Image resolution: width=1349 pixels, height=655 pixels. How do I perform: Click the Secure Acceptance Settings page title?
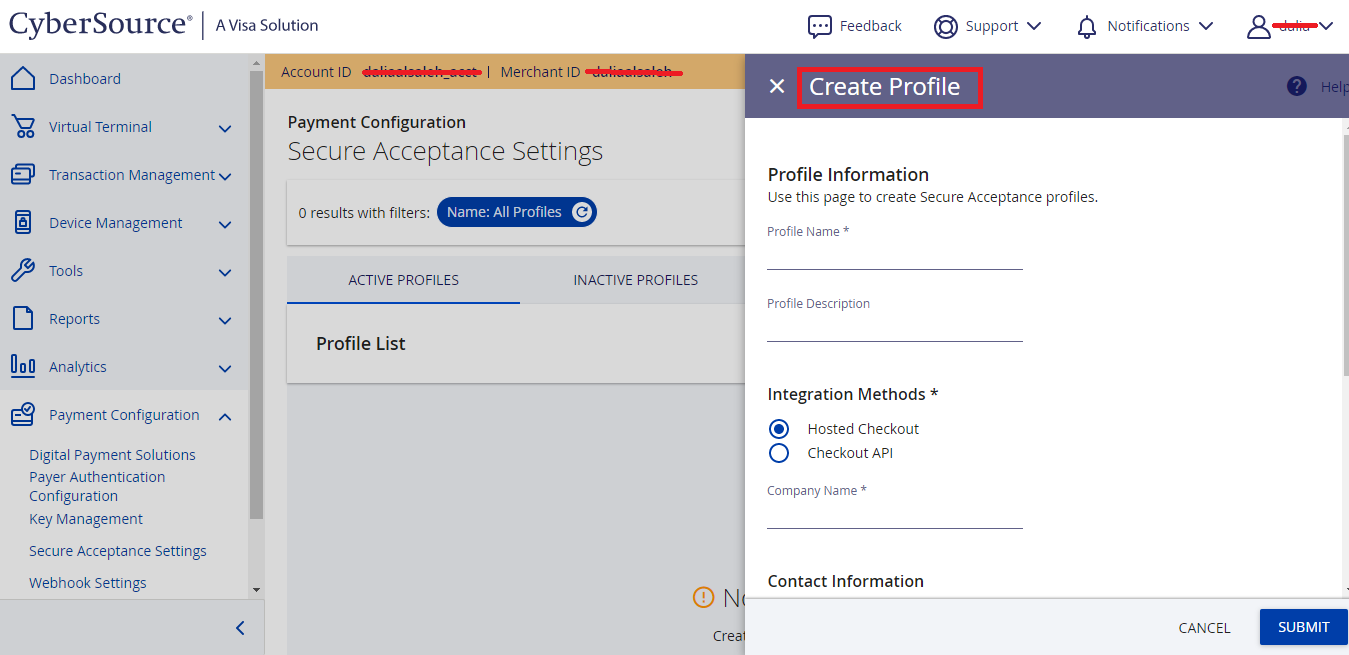[x=445, y=151]
